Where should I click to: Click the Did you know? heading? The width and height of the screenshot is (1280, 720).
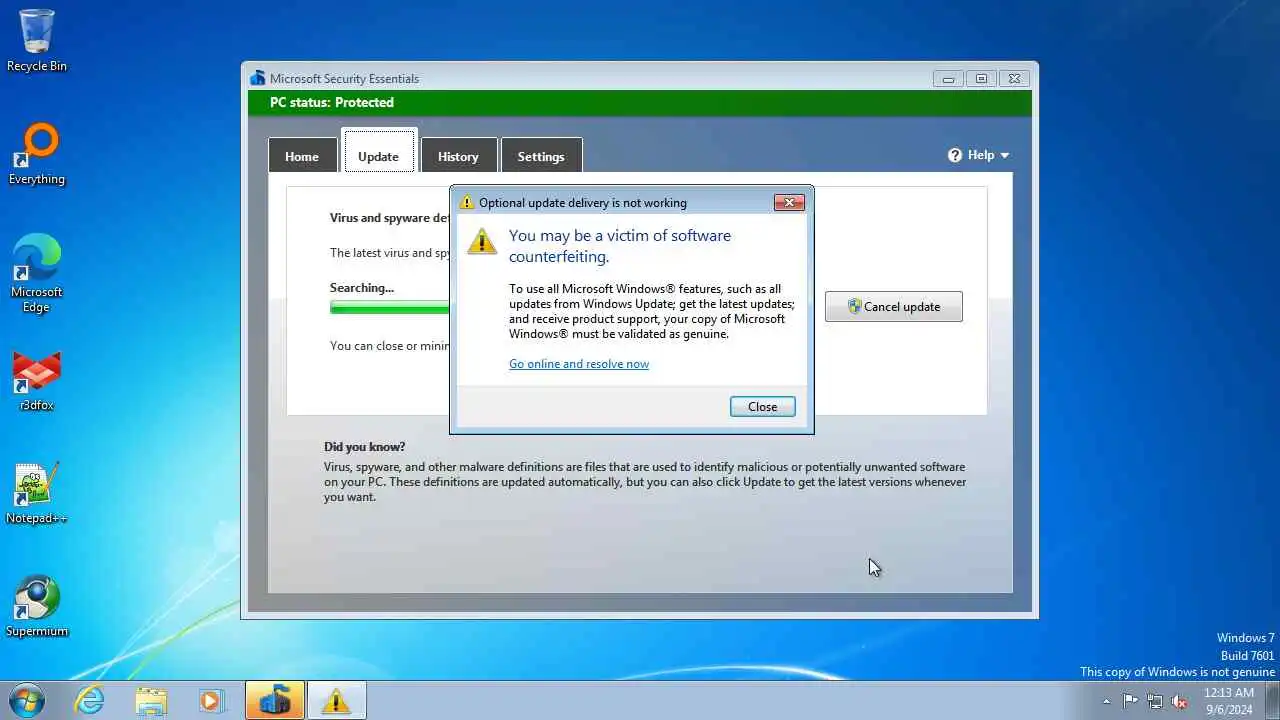[x=365, y=447]
